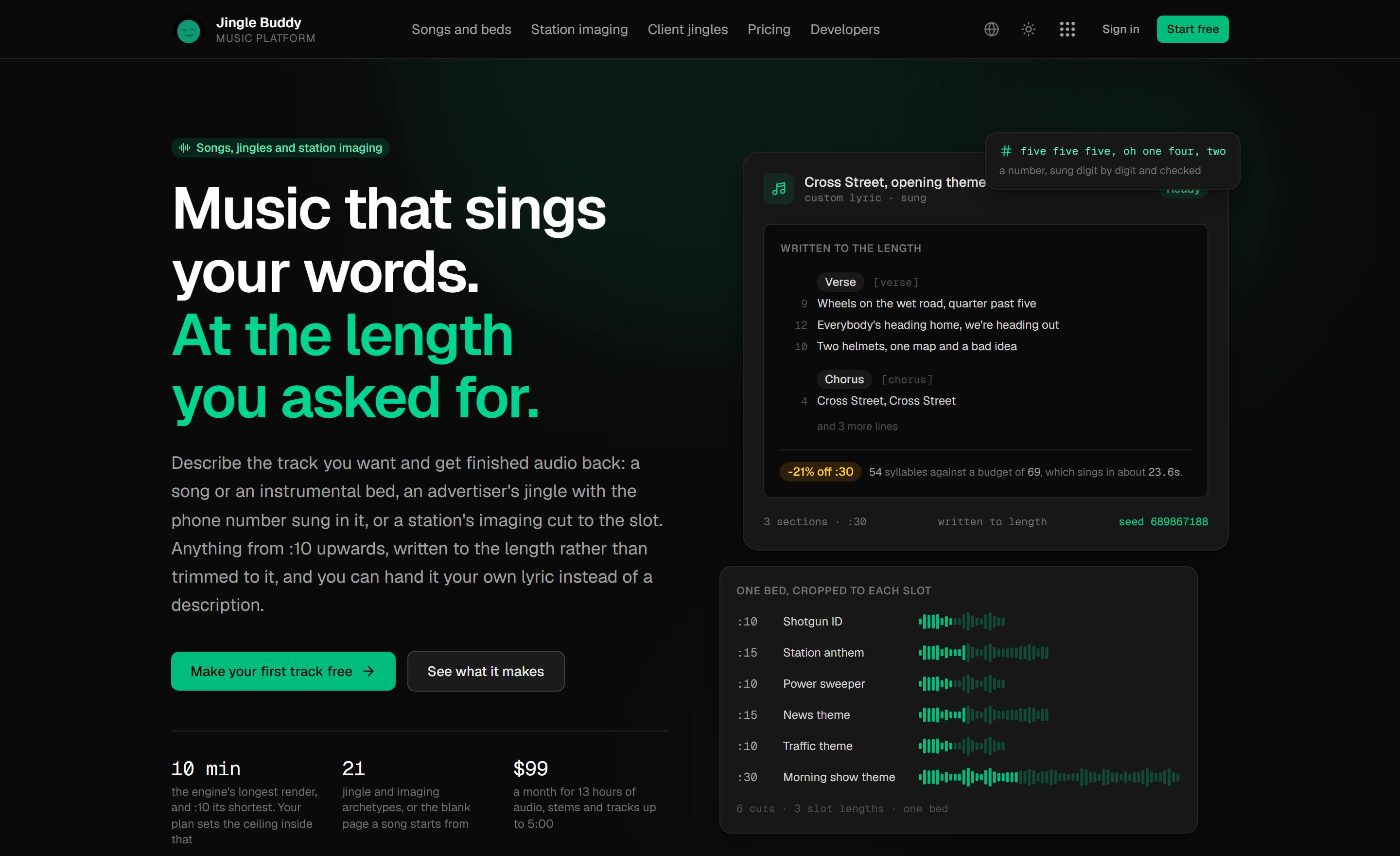
Task: Click the waveform icon in the tagline badge
Action: pyautogui.click(x=185, y=148)
